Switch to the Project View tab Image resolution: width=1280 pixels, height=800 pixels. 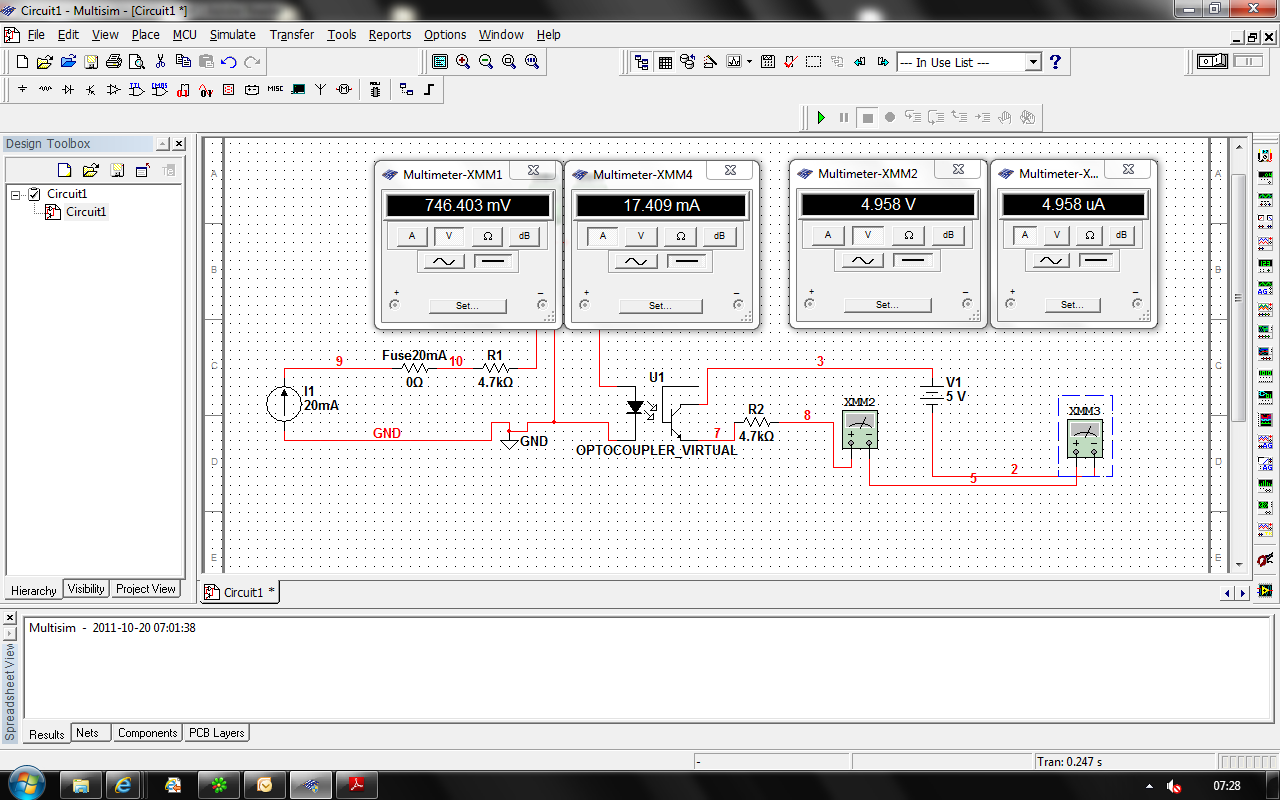(x=146, y=589)
